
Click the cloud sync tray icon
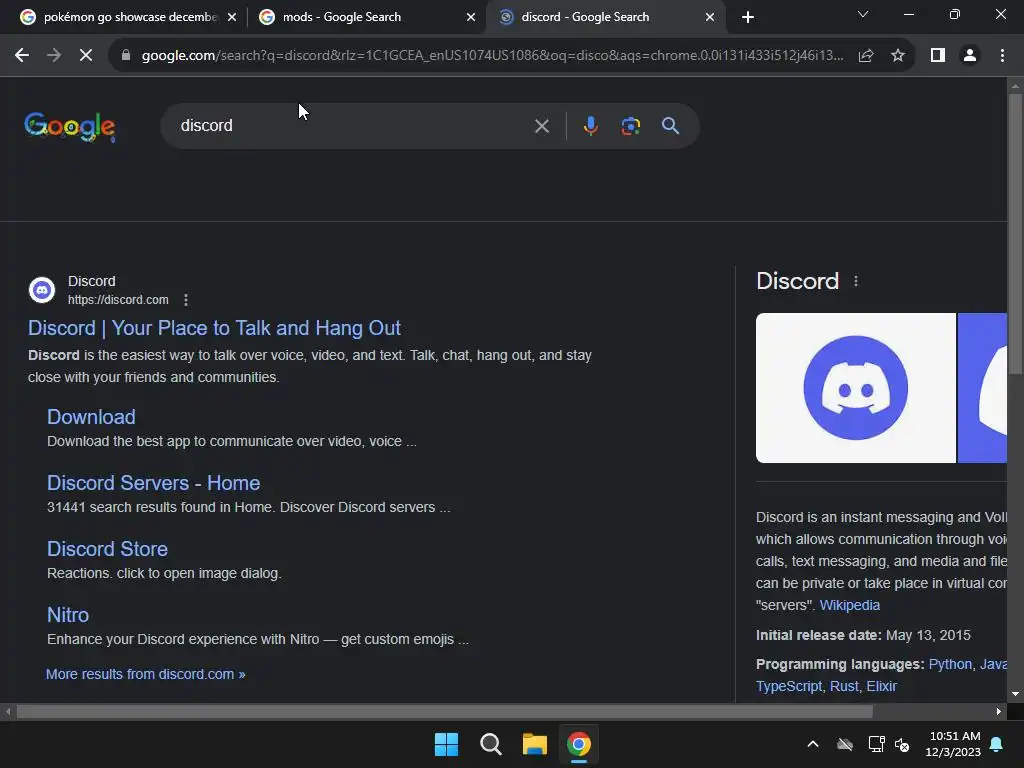click(x=845, y=744)
